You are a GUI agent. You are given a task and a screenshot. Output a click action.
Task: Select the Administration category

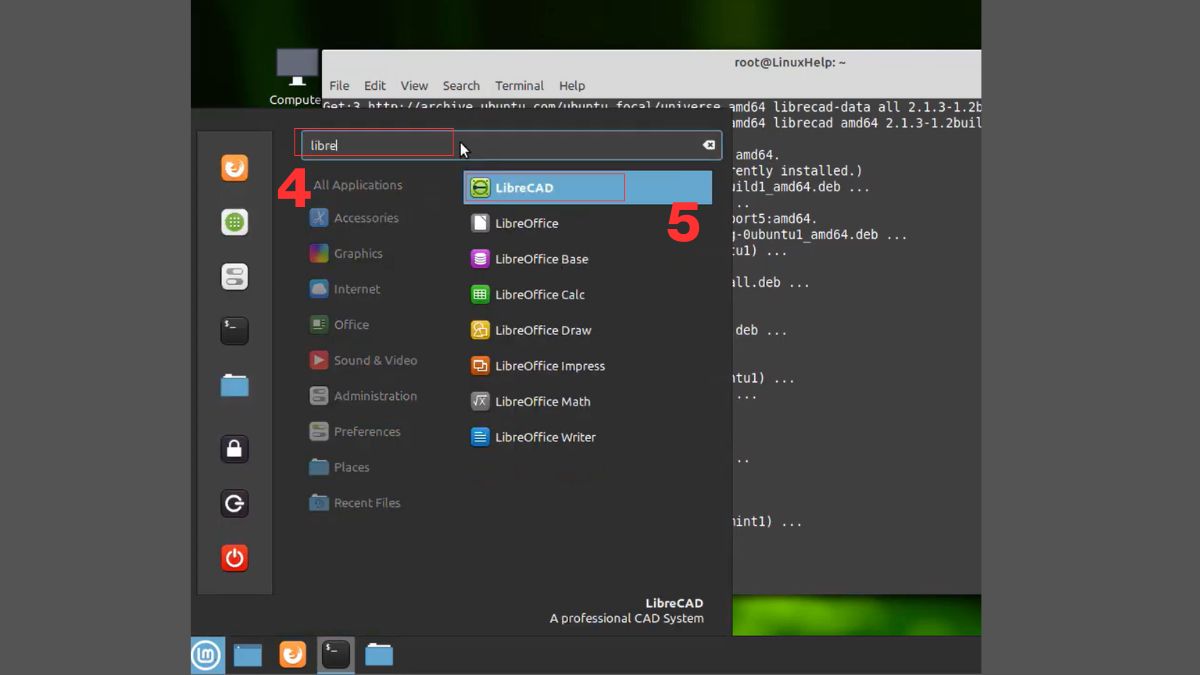(363, 396)
